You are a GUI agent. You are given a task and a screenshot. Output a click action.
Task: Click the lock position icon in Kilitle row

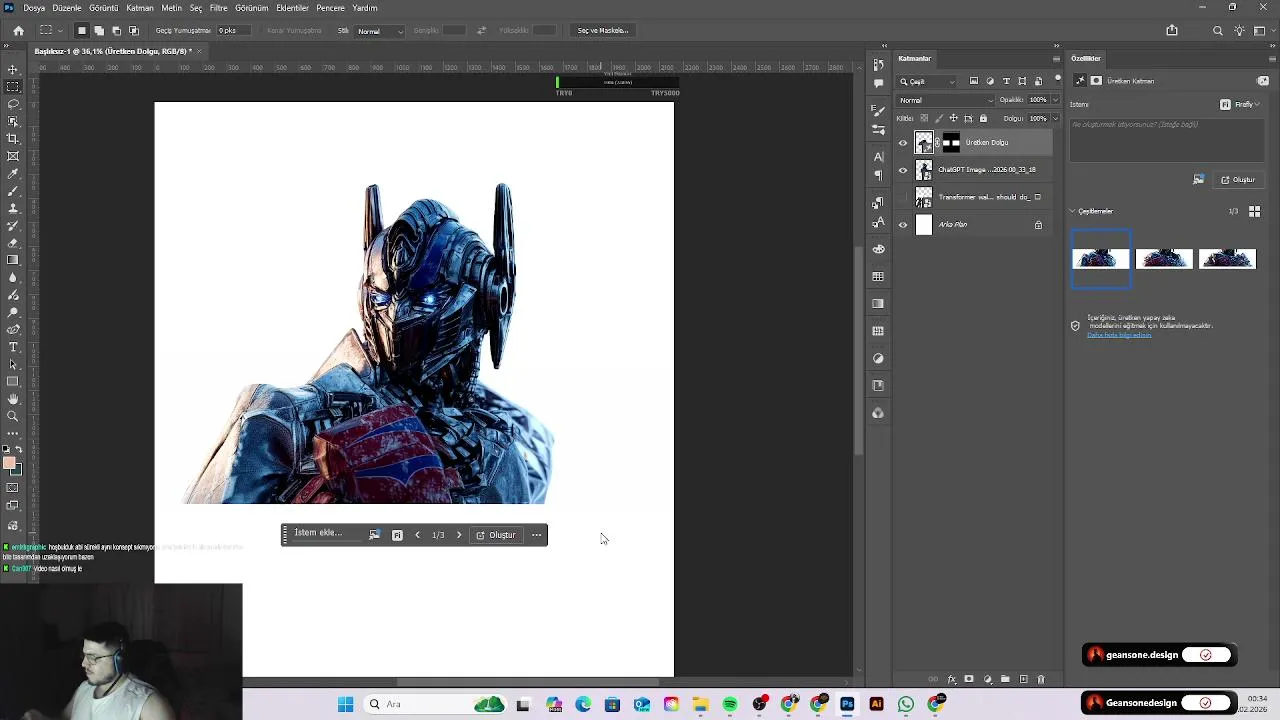[x=953, y=118]
